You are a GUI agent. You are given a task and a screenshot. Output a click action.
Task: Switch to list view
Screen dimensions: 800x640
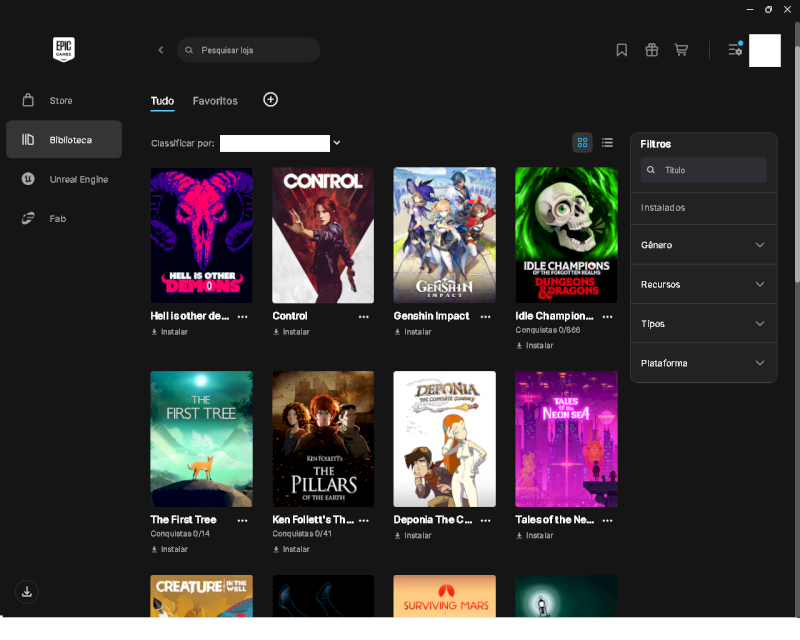(607, 143)
